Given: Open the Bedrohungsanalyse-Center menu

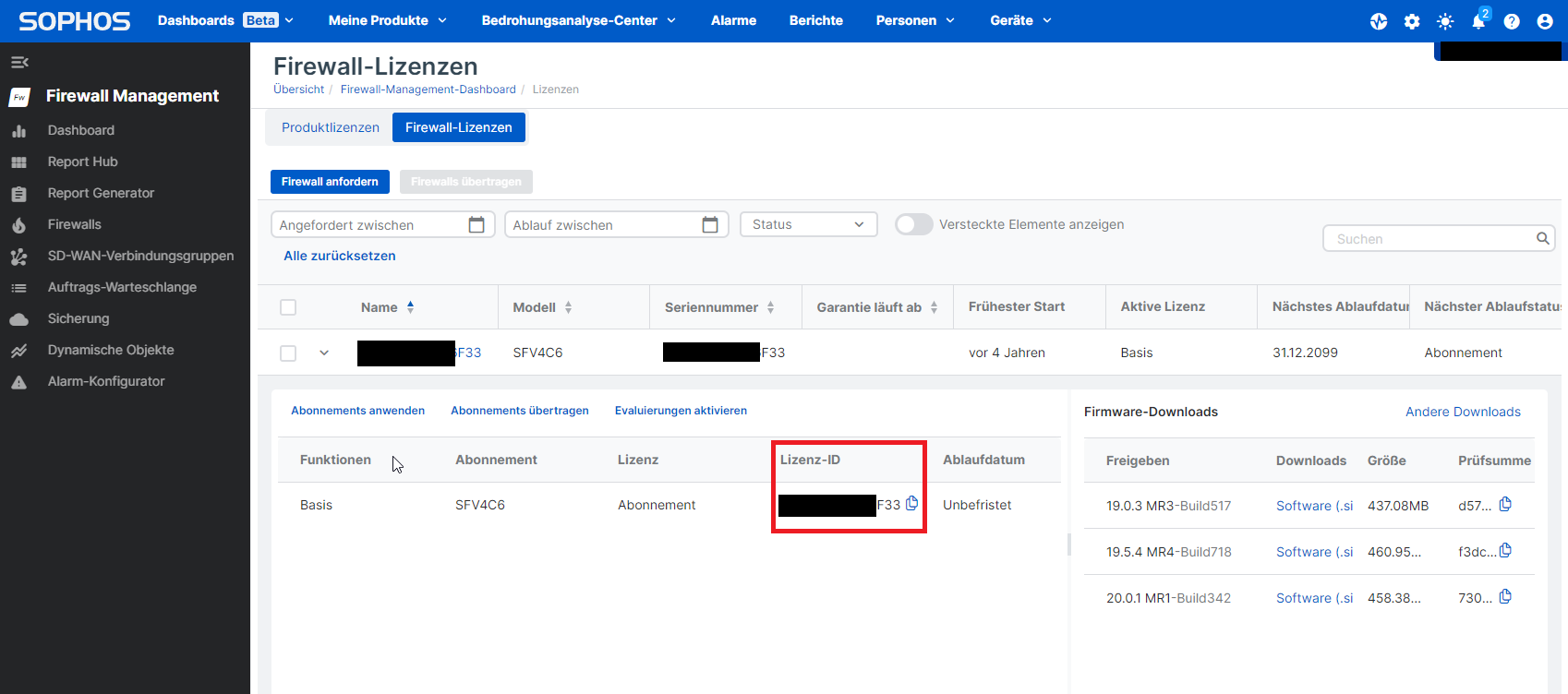Looking at the screenshot, I should 579,20.
